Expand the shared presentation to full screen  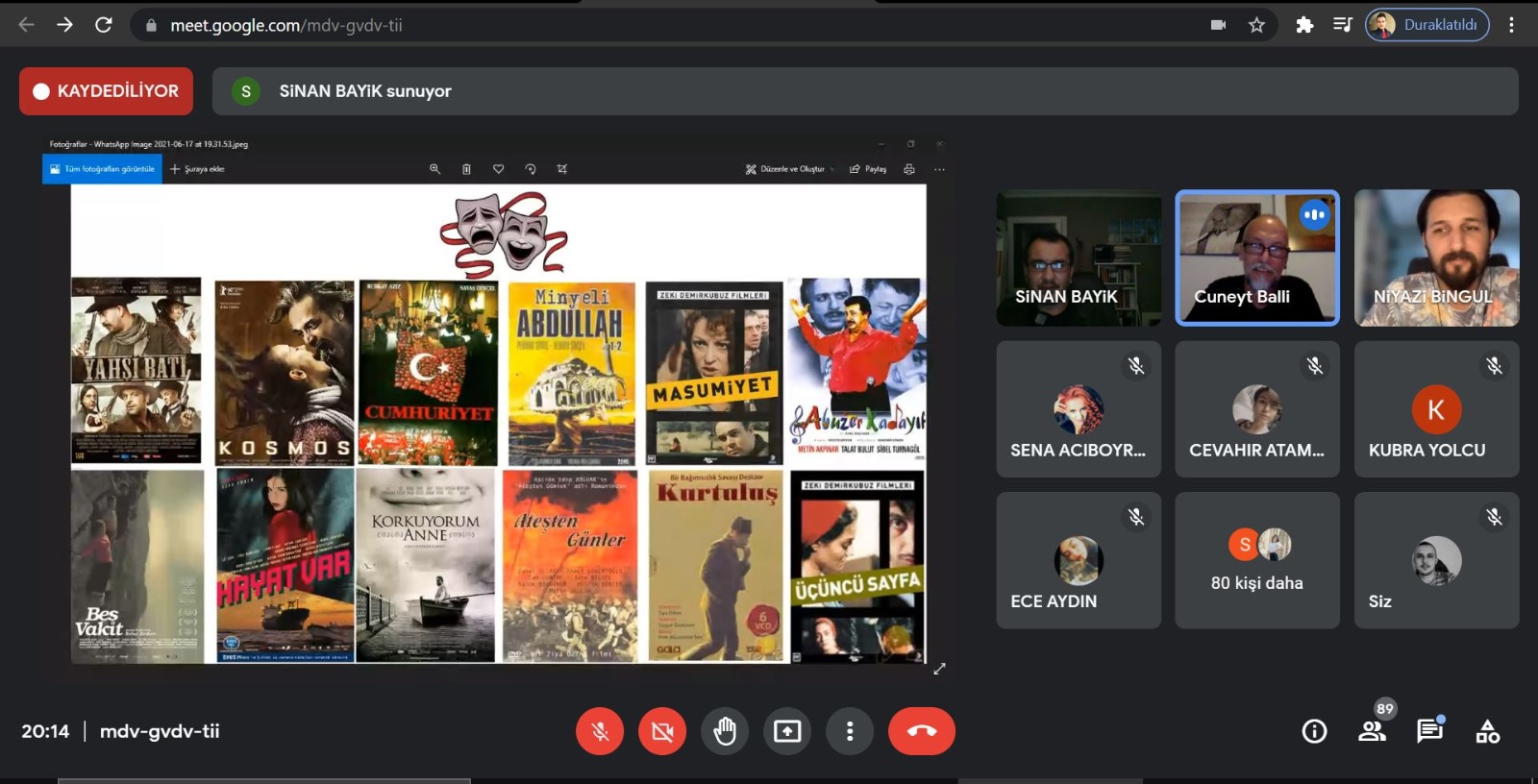click(x=939, y=669)
